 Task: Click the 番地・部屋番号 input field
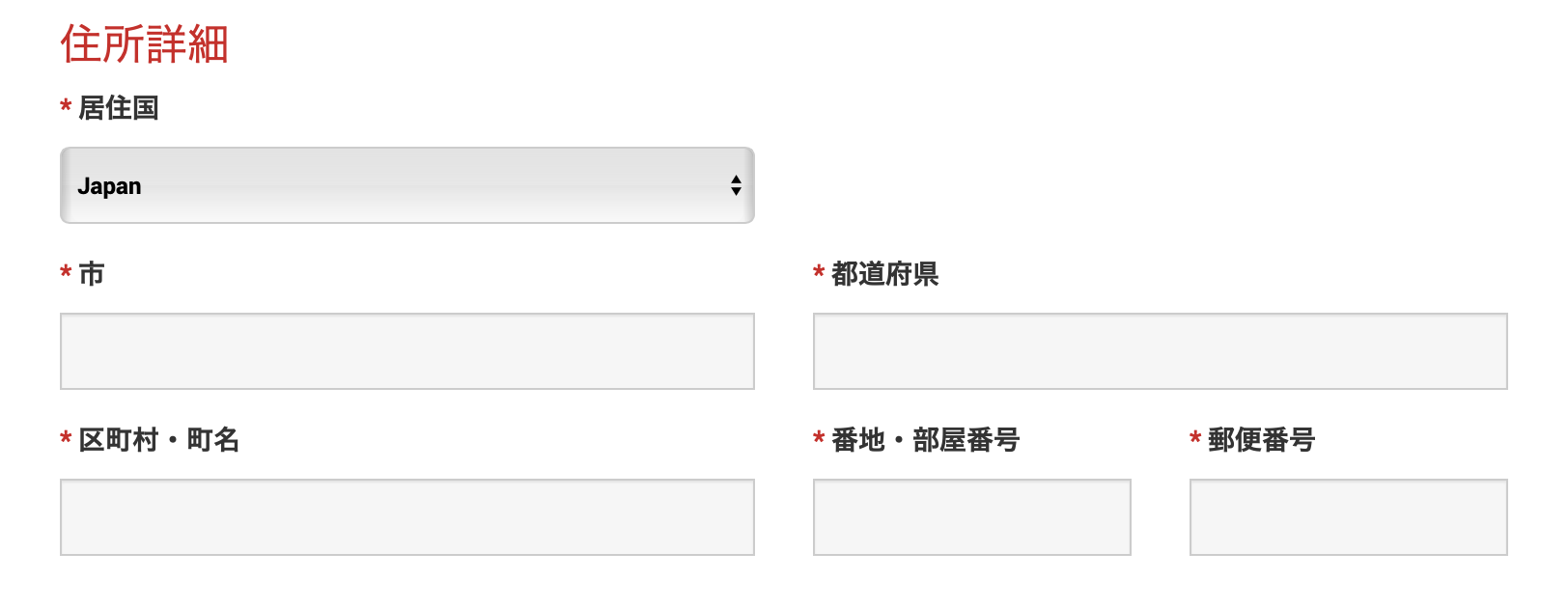pos(971,517)
